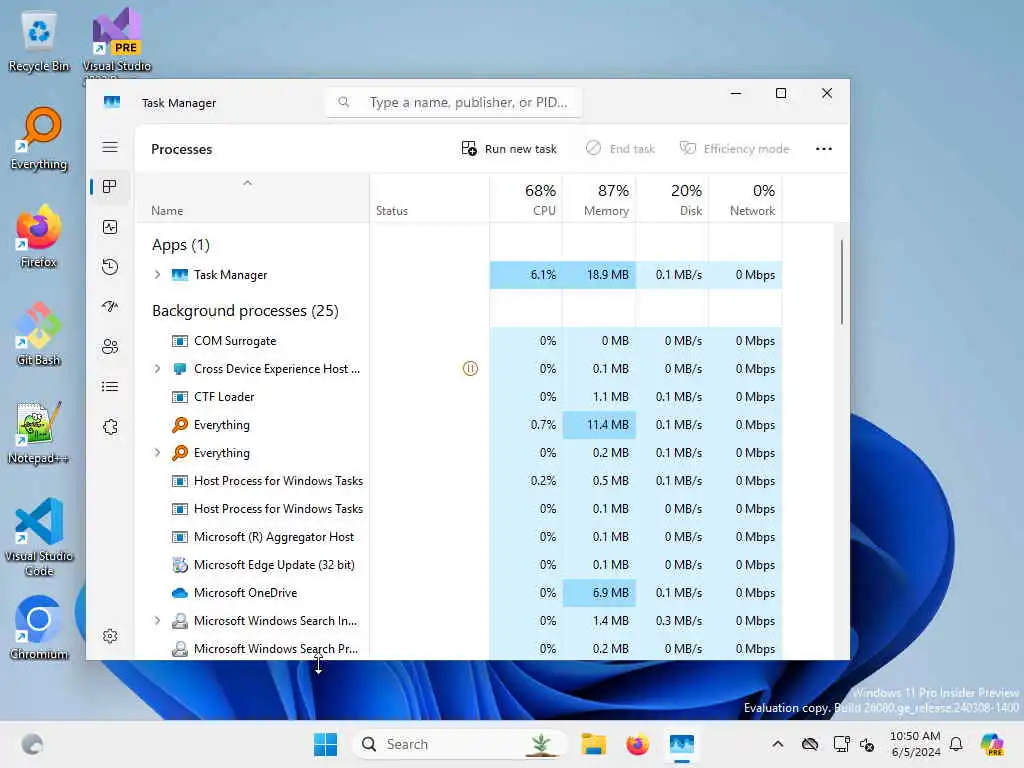Viewport: 1024px width, 768px height.
Task: Select first Host Process for Windows Tasks row
Action: click(458, 481)
